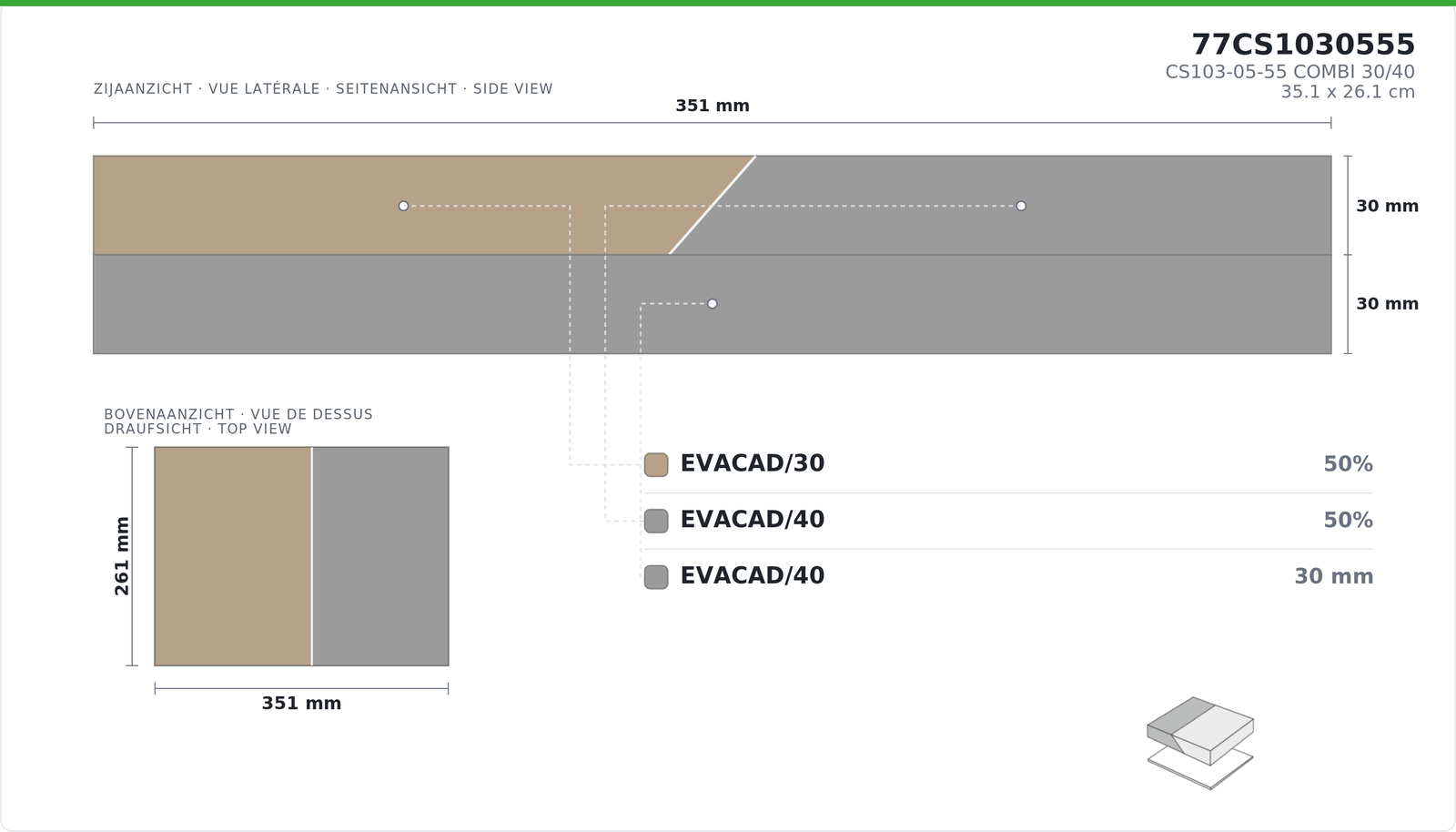Click the EVACAD/40 label in 50% row
The height and width of the screenshot is (832, 1456).
[x=753, y=520]
